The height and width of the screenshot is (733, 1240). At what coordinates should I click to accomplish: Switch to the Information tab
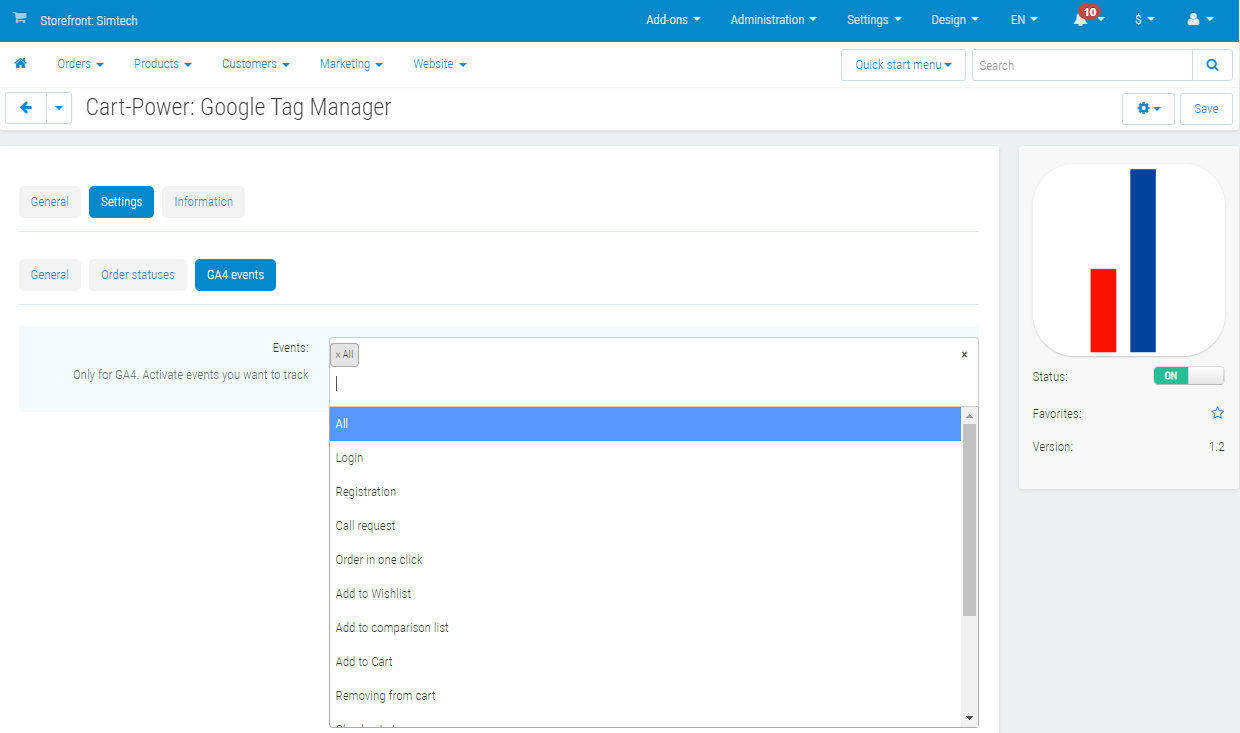(x=203, y=202)
